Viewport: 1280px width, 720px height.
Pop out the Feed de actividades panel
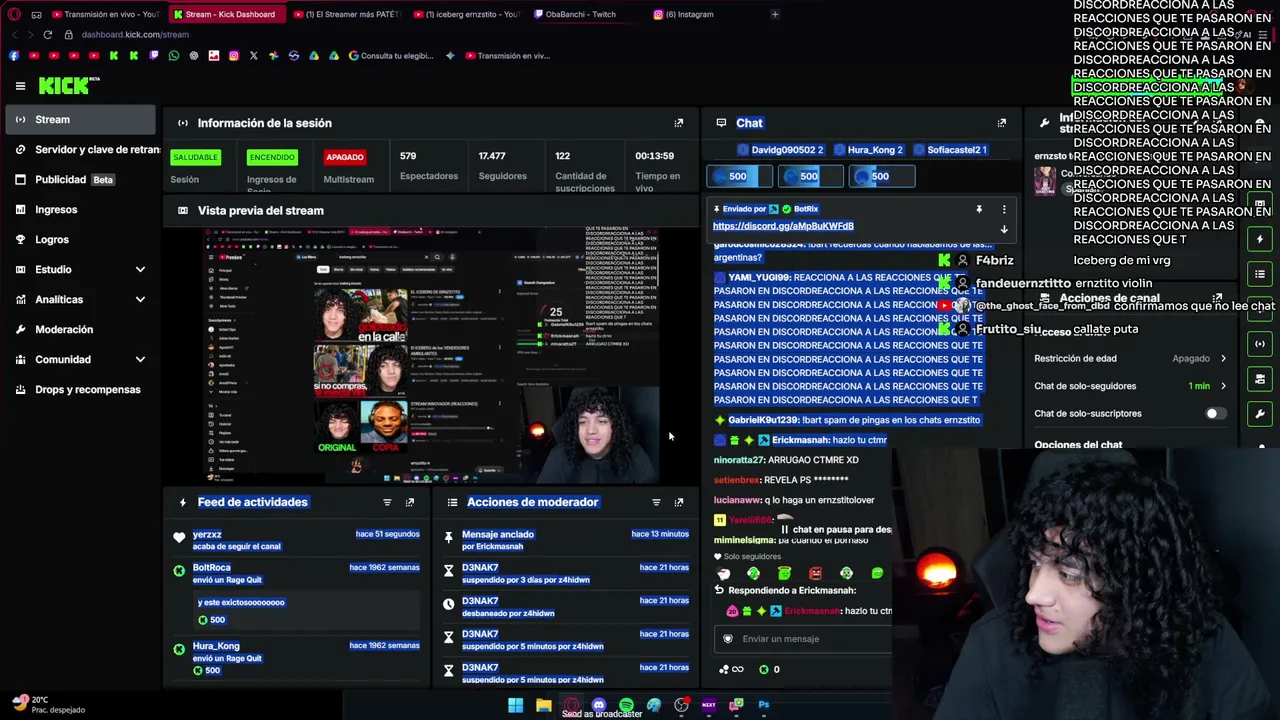coord(410,502)
